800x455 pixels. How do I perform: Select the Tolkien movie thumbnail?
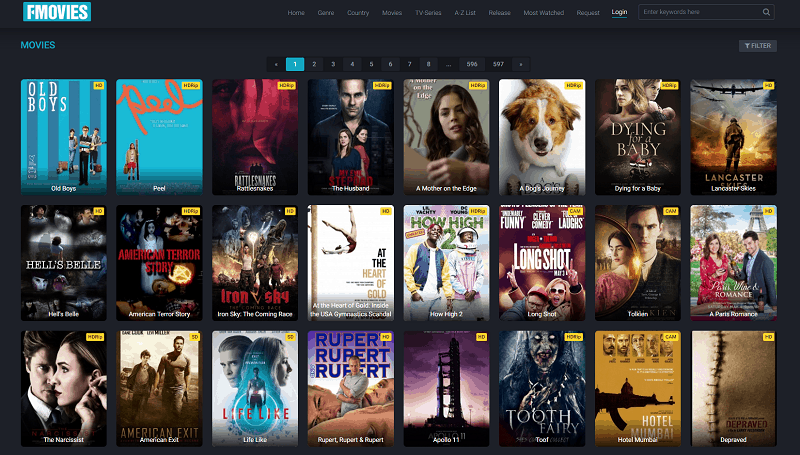pos(637,262)
